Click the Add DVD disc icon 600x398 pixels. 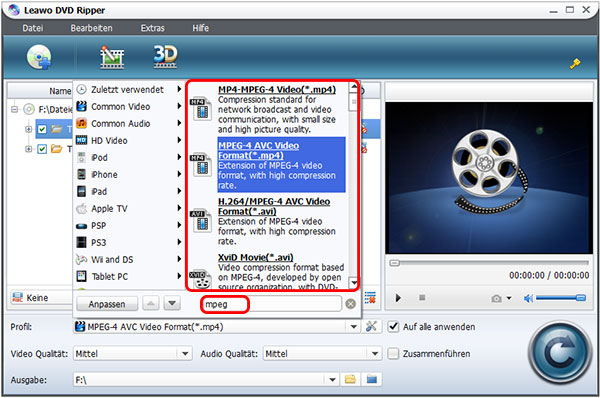[39, 57]
